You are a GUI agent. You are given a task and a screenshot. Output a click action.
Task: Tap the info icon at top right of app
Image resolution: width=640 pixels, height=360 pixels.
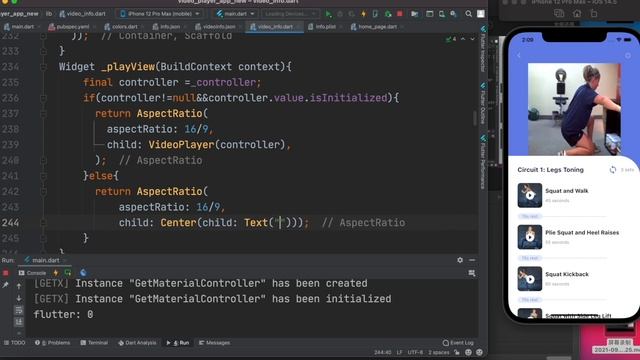(x=628, y=55)
